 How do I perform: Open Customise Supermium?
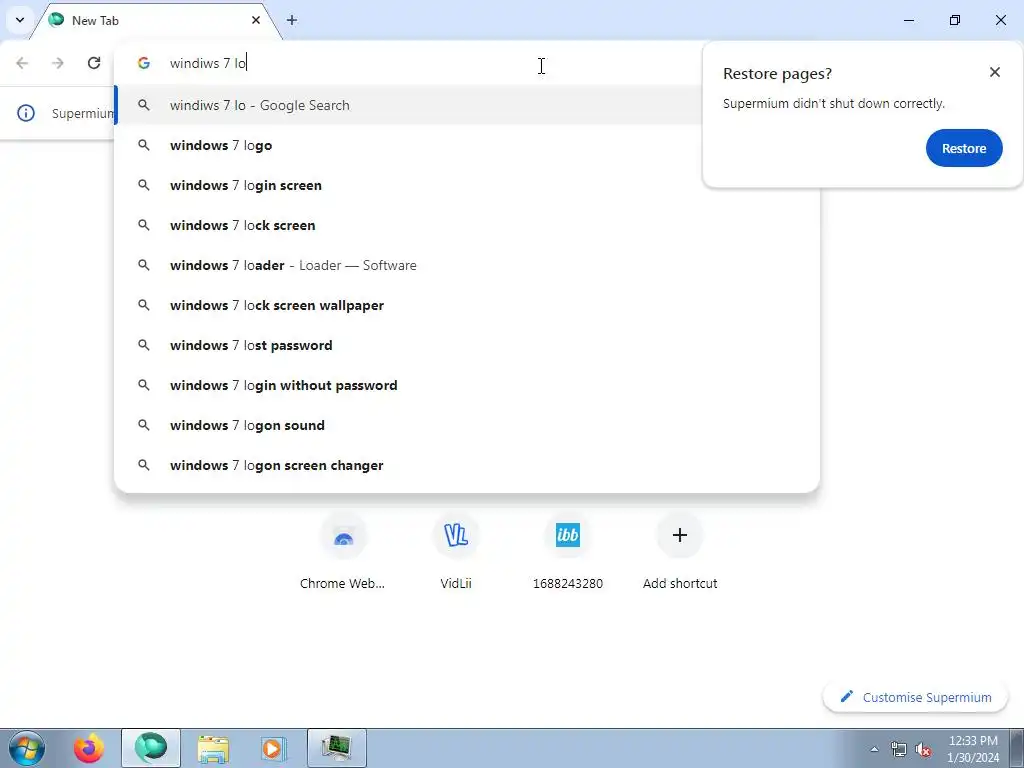click(916, 697)
